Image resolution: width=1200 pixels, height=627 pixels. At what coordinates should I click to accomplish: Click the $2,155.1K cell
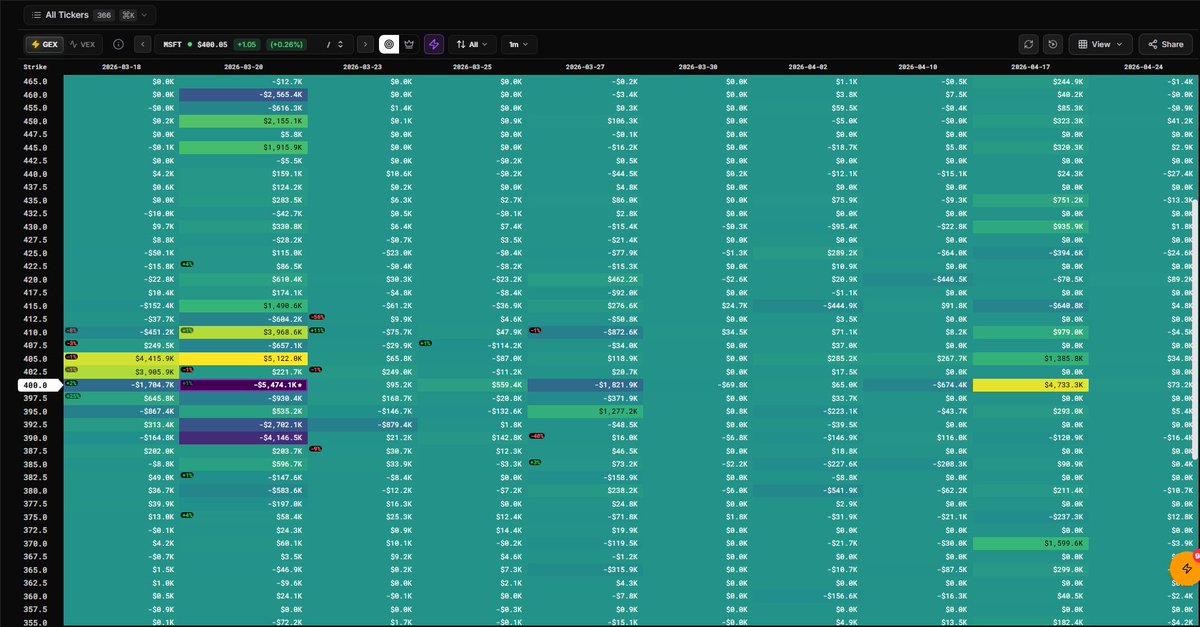click(243, 120)
